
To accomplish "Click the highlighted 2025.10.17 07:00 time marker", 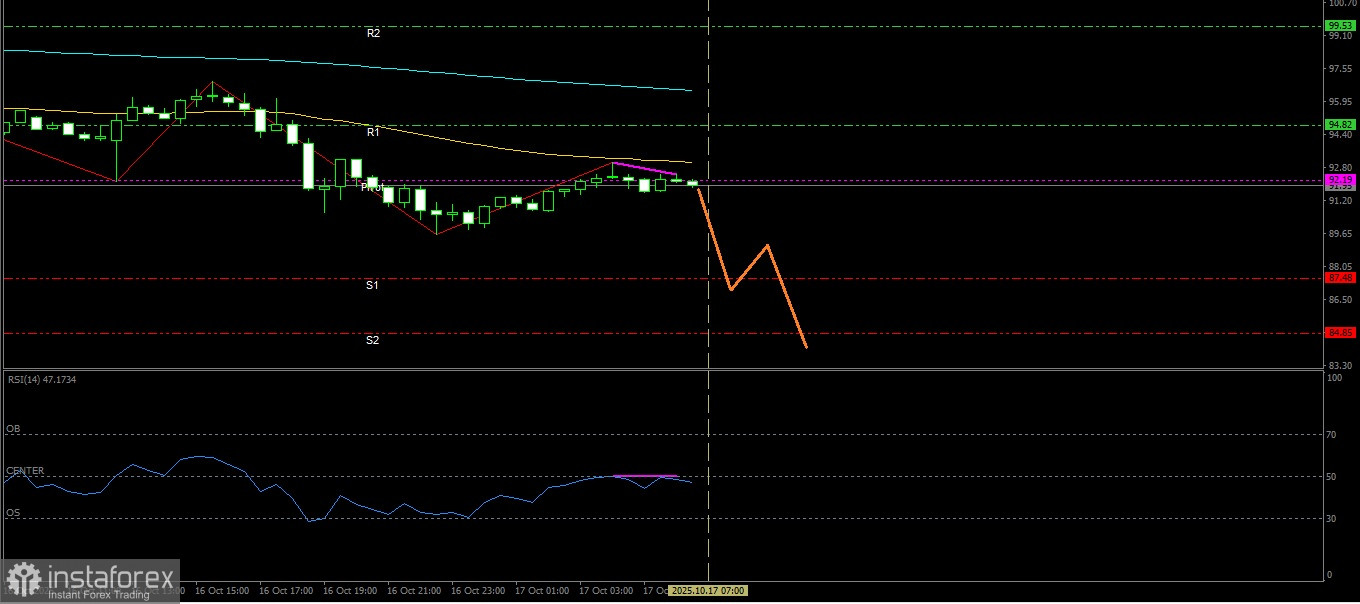I will (x=708, y=592).
